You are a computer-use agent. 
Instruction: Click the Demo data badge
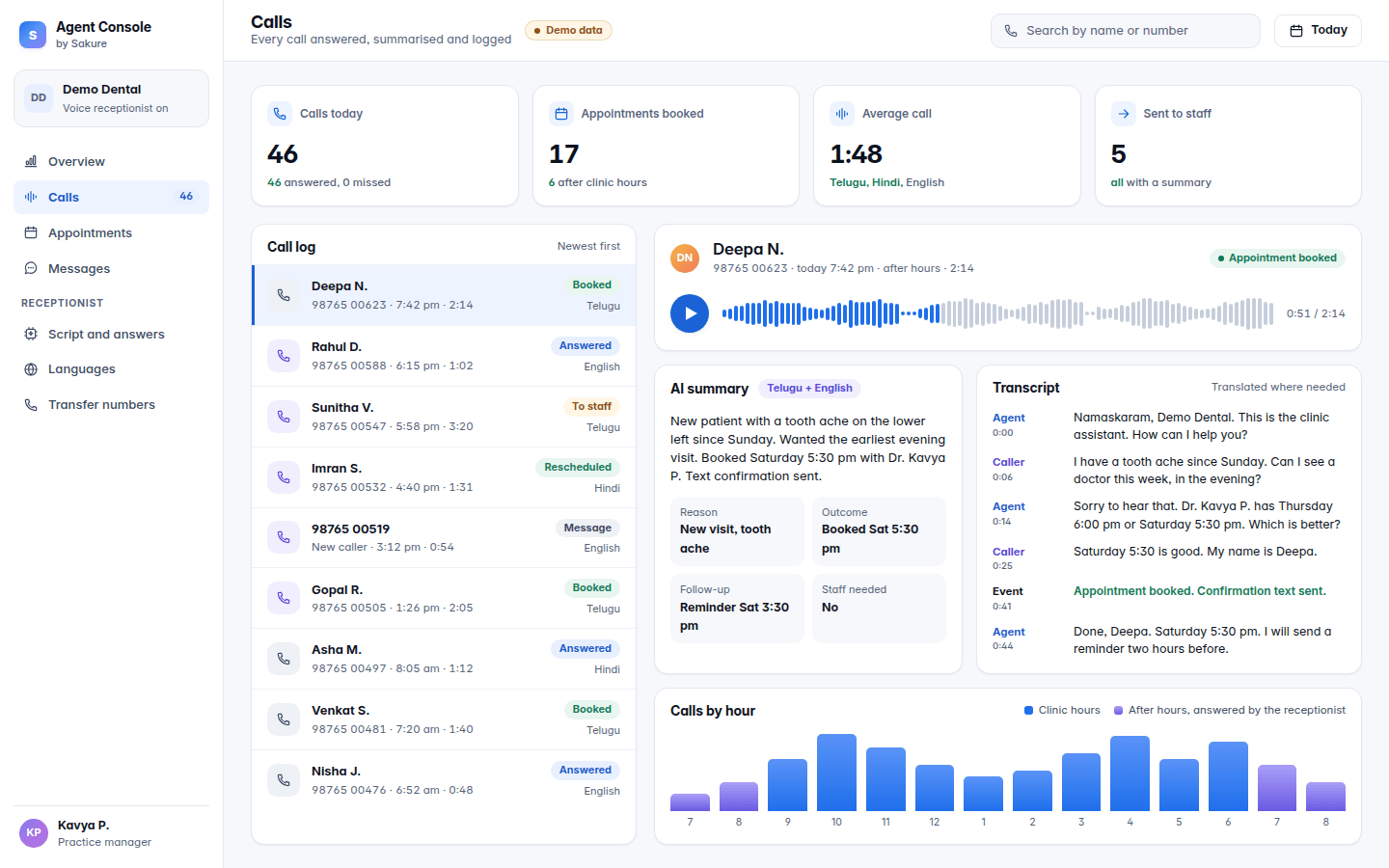pyautogui.click(x=568, y=30)
